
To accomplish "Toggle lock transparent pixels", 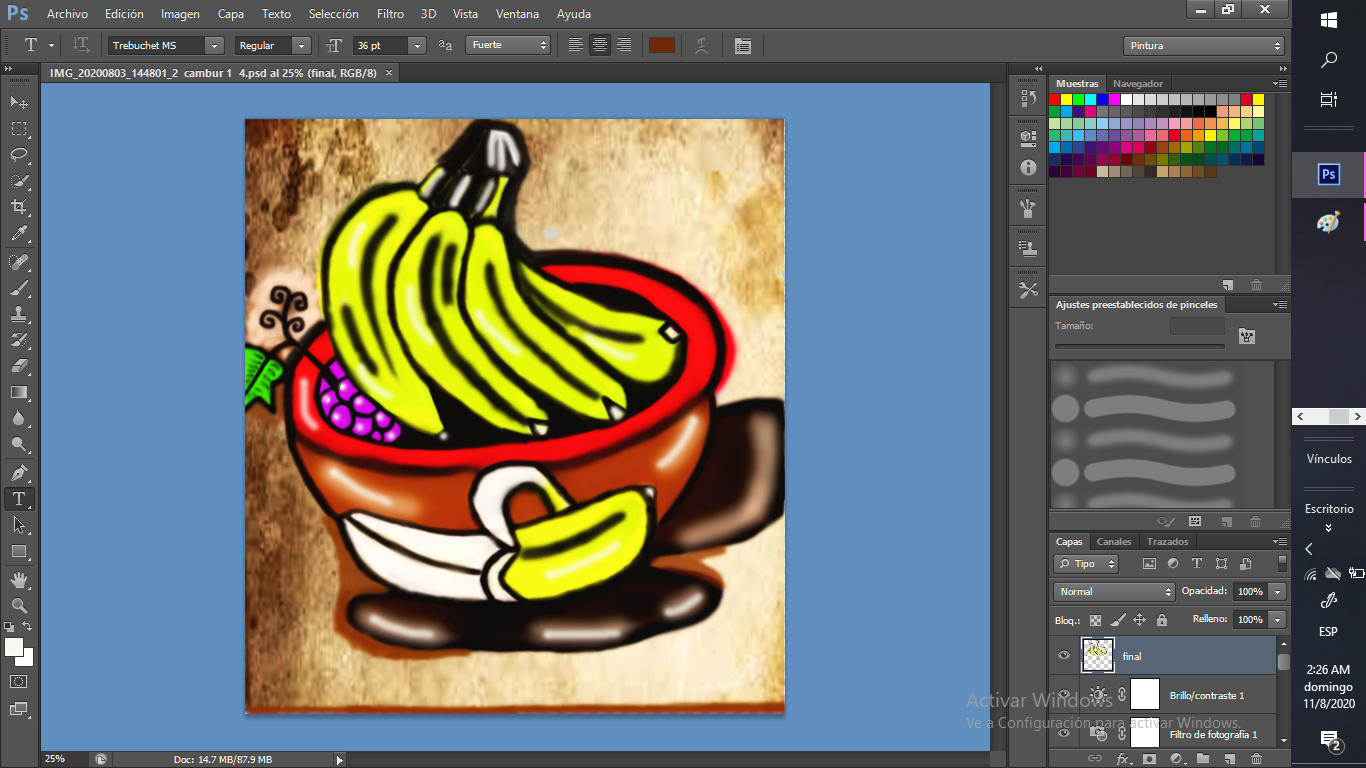I will point(1095,620).
